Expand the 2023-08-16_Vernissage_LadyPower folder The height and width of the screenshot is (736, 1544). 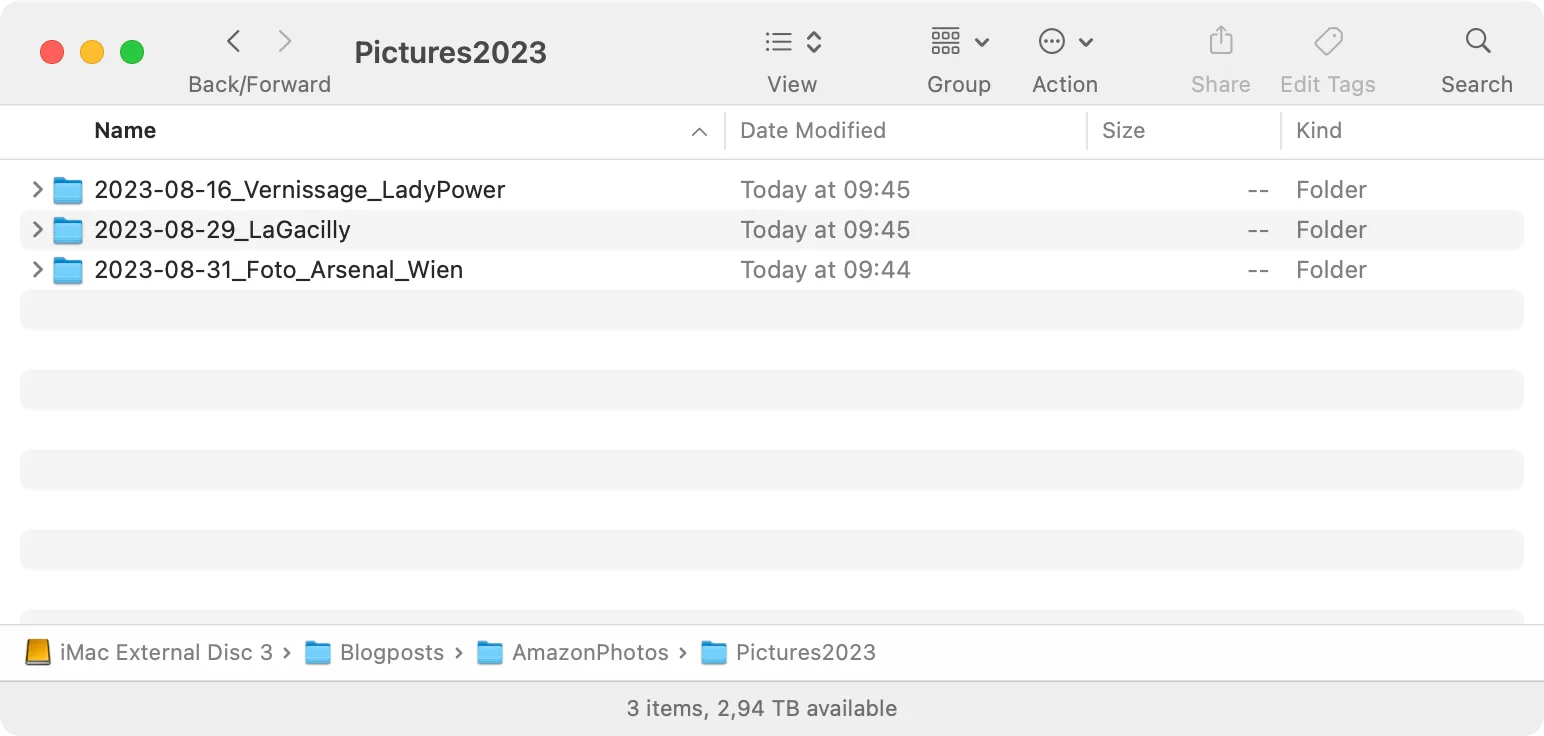tap(37, 189)
